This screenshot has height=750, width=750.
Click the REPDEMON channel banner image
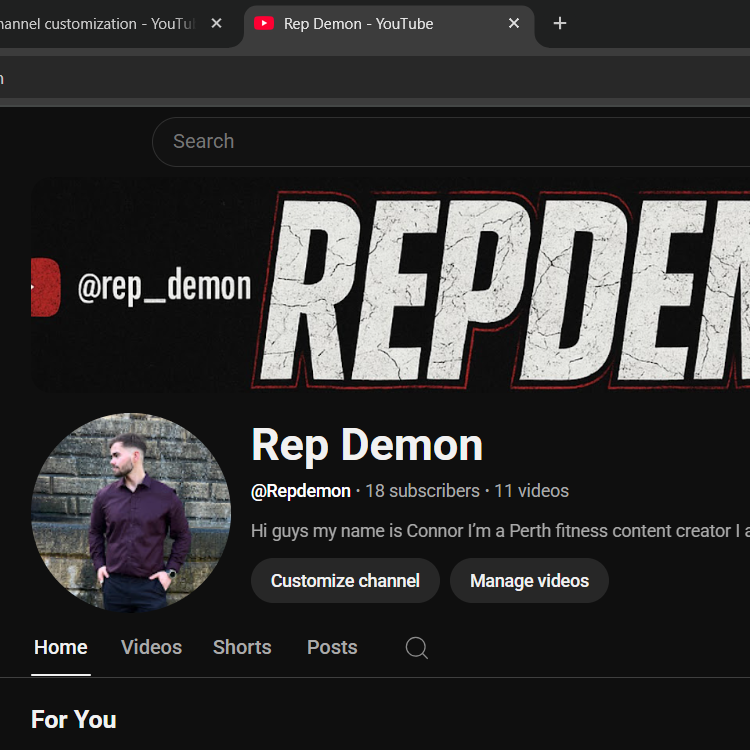coord(390,285)
